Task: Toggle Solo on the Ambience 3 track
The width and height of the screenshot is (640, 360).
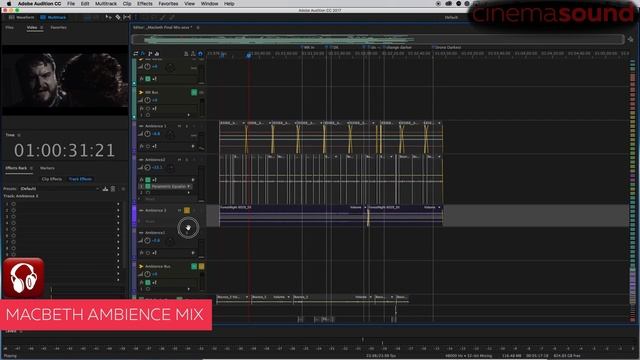Action: (x=187, y=210)
